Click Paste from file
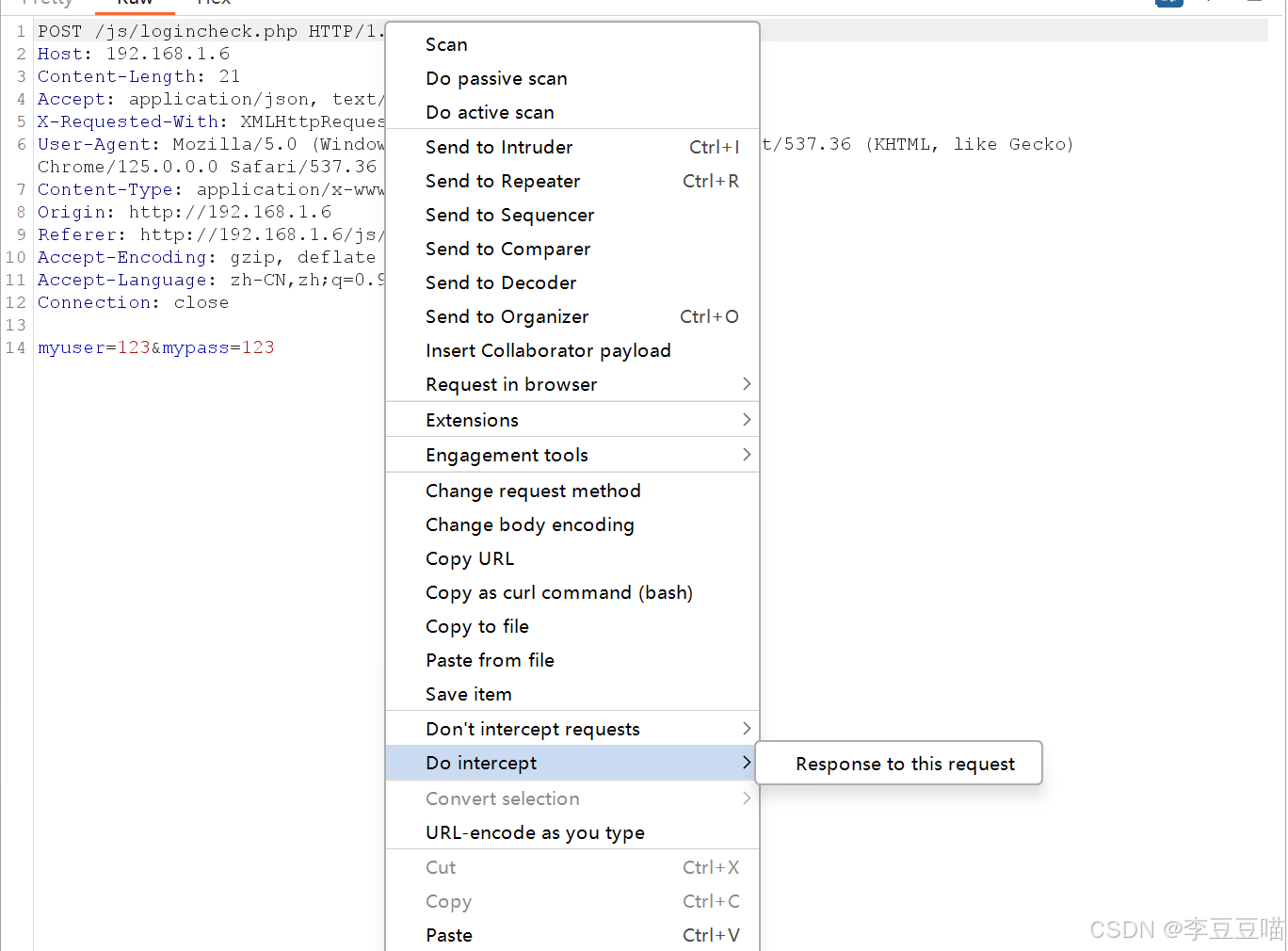1288x951 pixels. click(x=490, y=660)
